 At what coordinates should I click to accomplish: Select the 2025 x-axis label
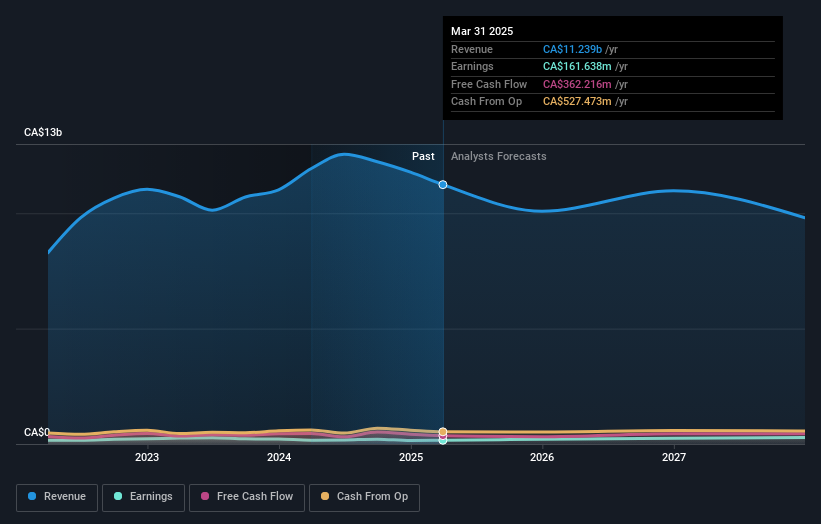410,457
